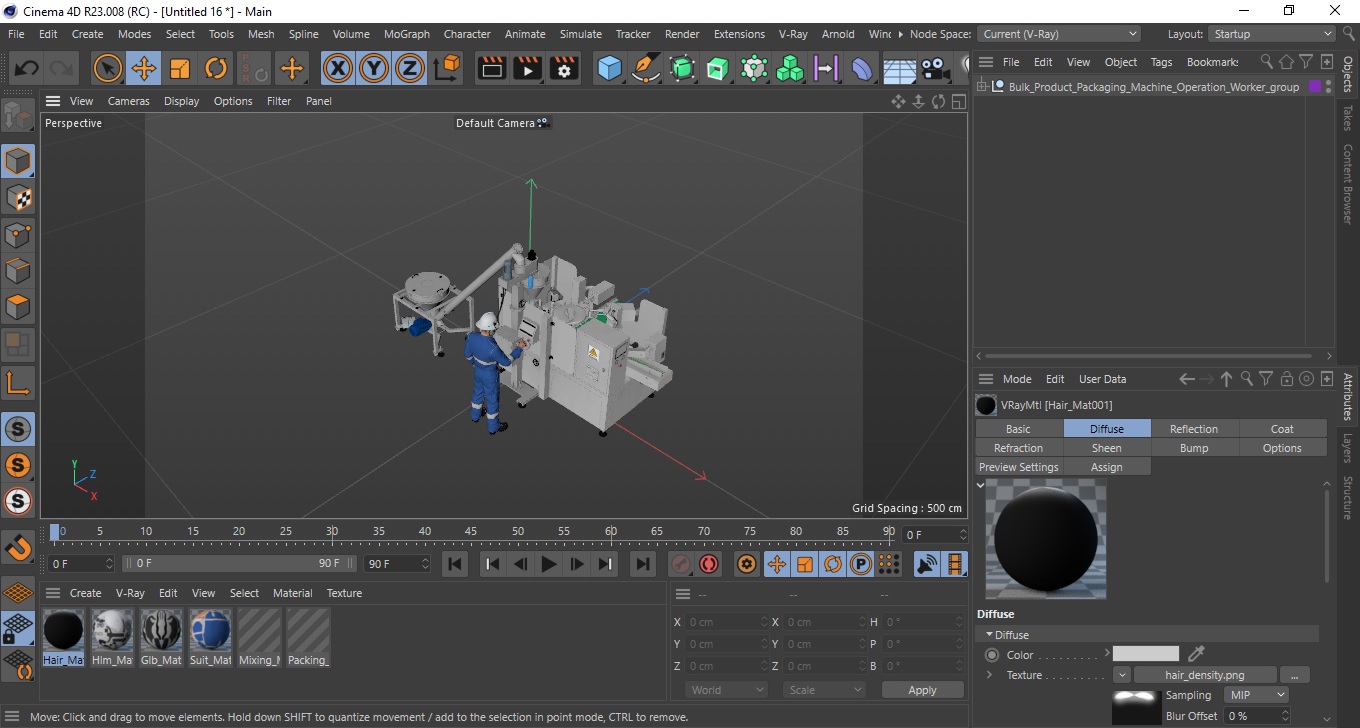Click Diffuse color swatch
Image resolution: width=1360 pixels, height=728 pixels.
click(1146, 654)
